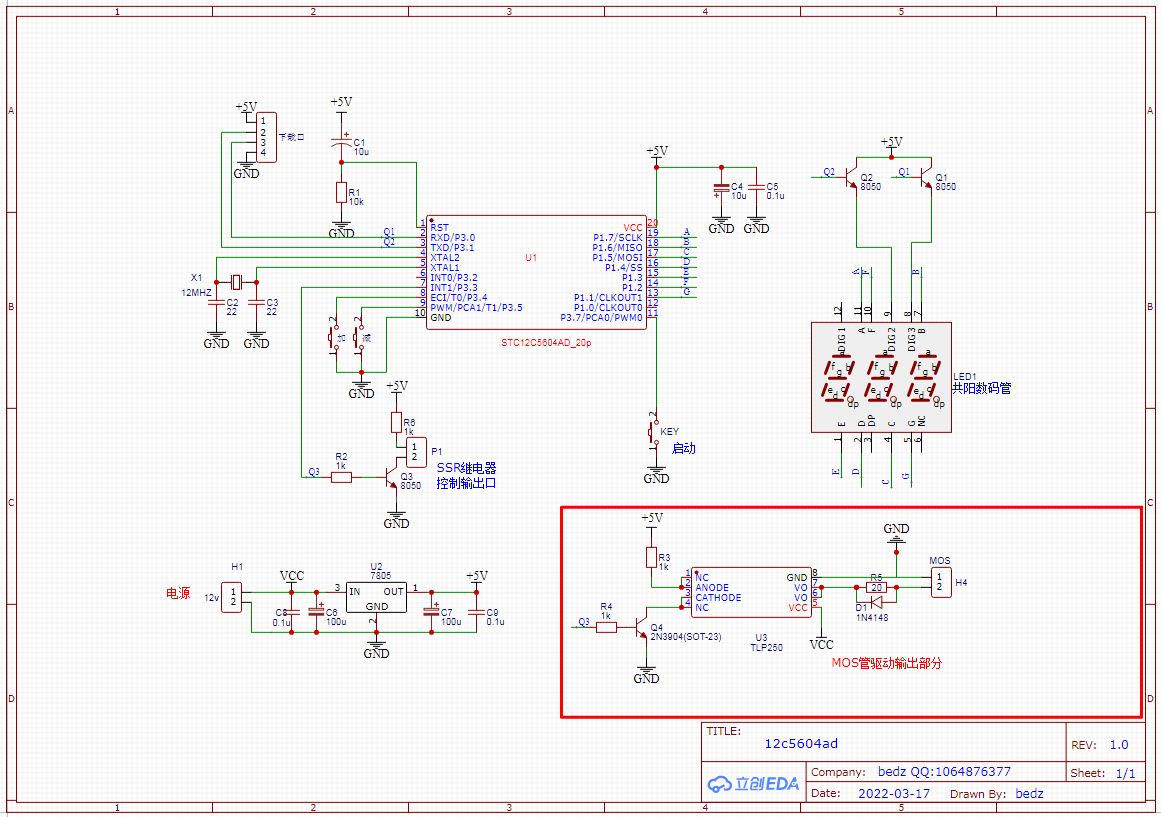
Task: Select the R6 1k resistor symbol
Action: pos(397,423)
